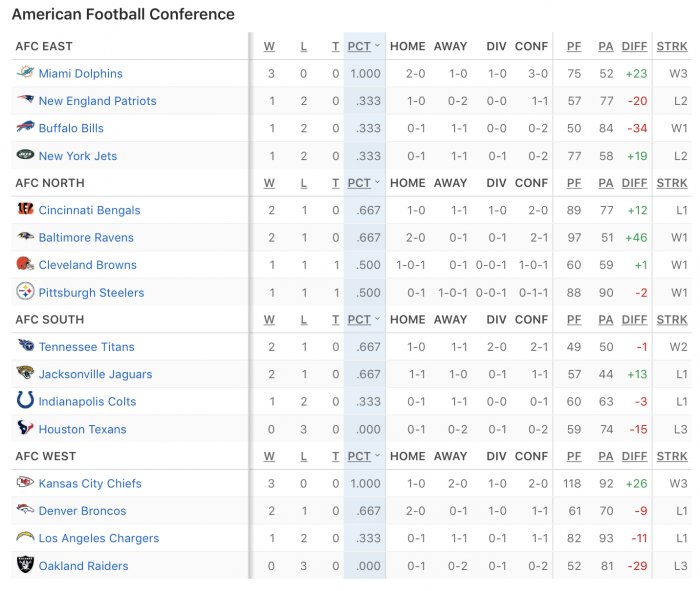Sort AFC North by STRK column header

pos(672,183)
